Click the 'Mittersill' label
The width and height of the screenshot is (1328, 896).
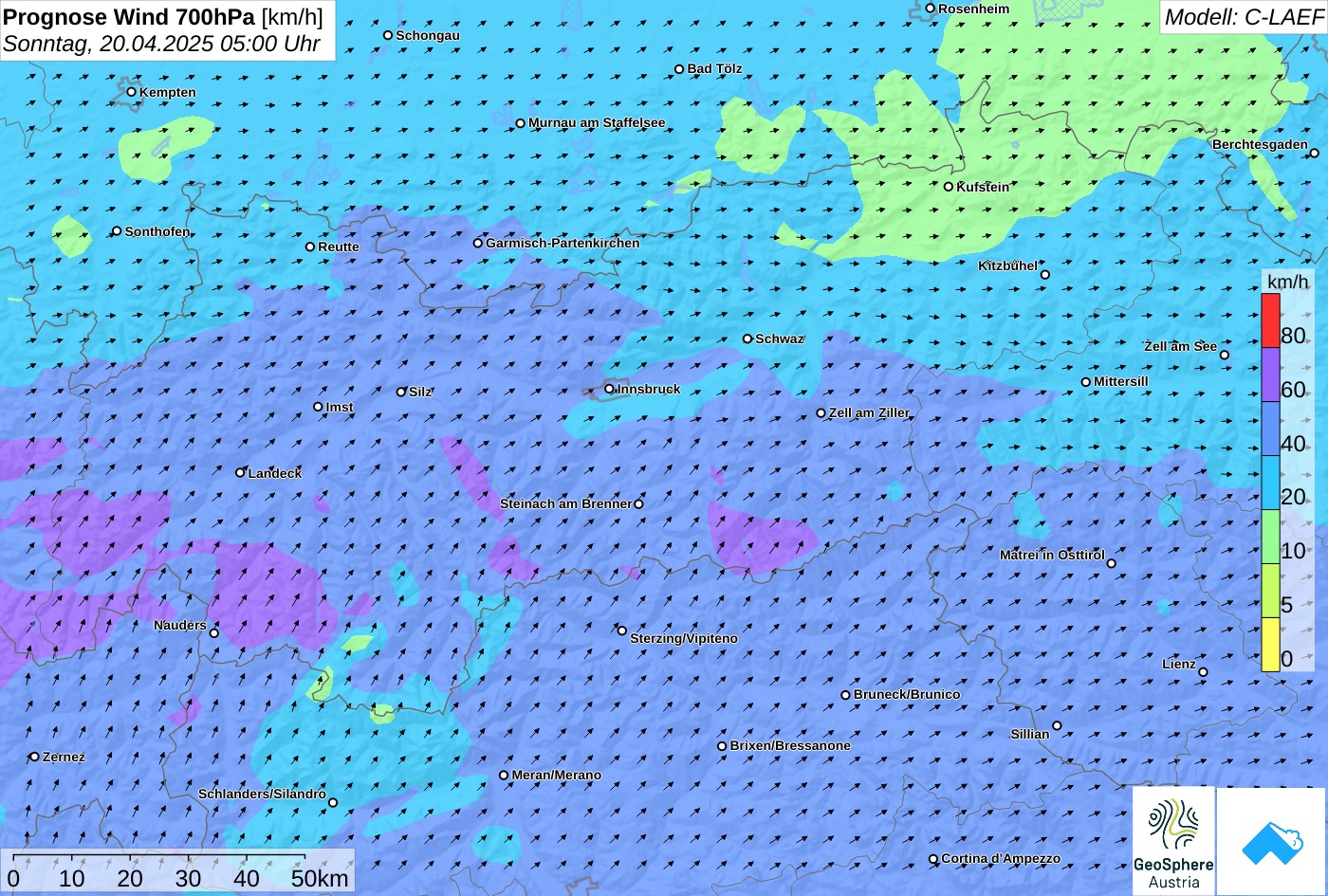(x=1121, y=381)
